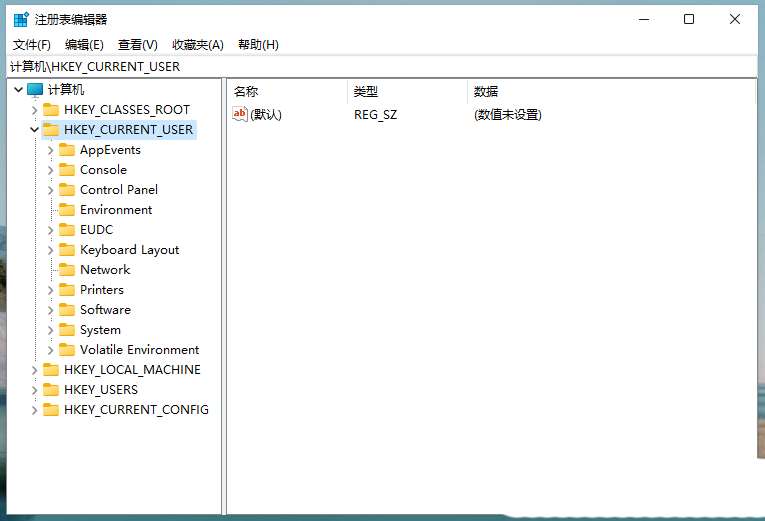The image size is (765, 521).
Task: Expand the HKEY_CLASSES_ROOT key
Action: point(34,110)
